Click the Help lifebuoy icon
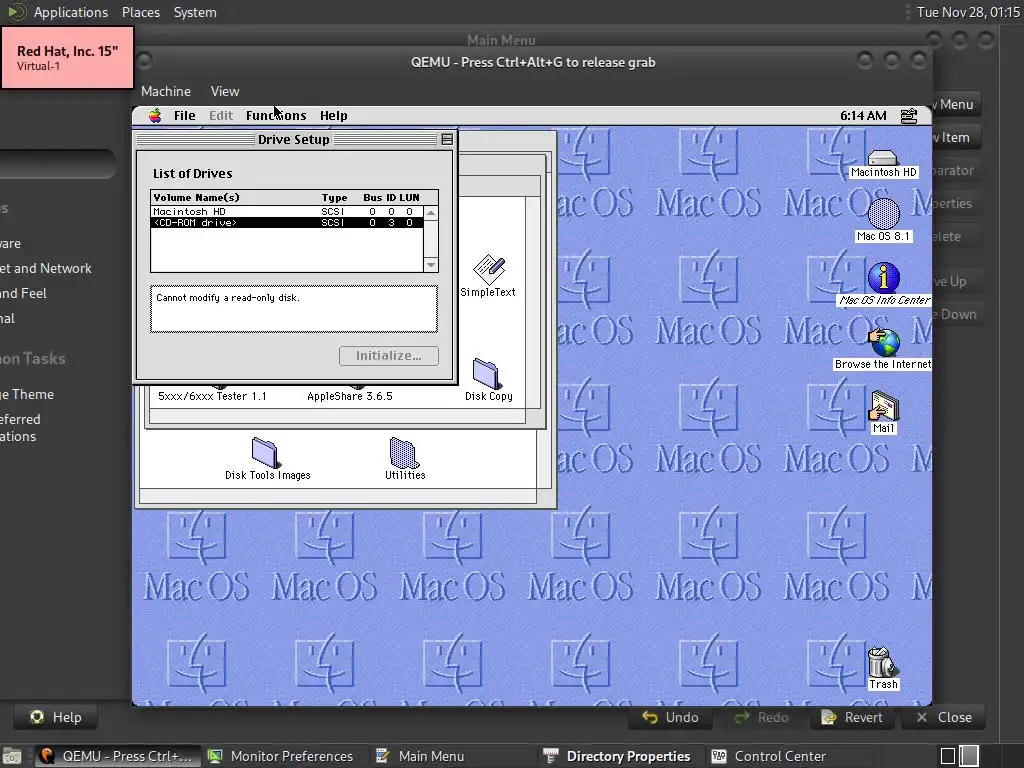The width and height of the screenshot is (1024, 768). pyautogui.click(x=37, y=717)
